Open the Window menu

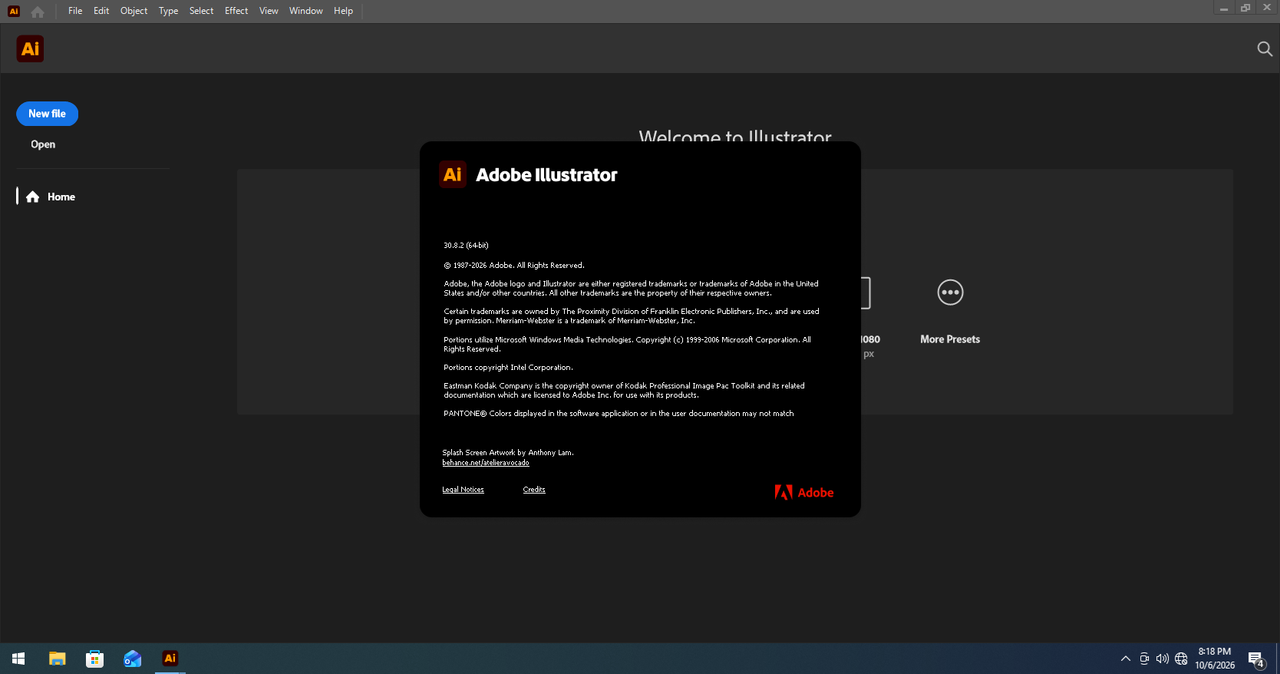306,11
